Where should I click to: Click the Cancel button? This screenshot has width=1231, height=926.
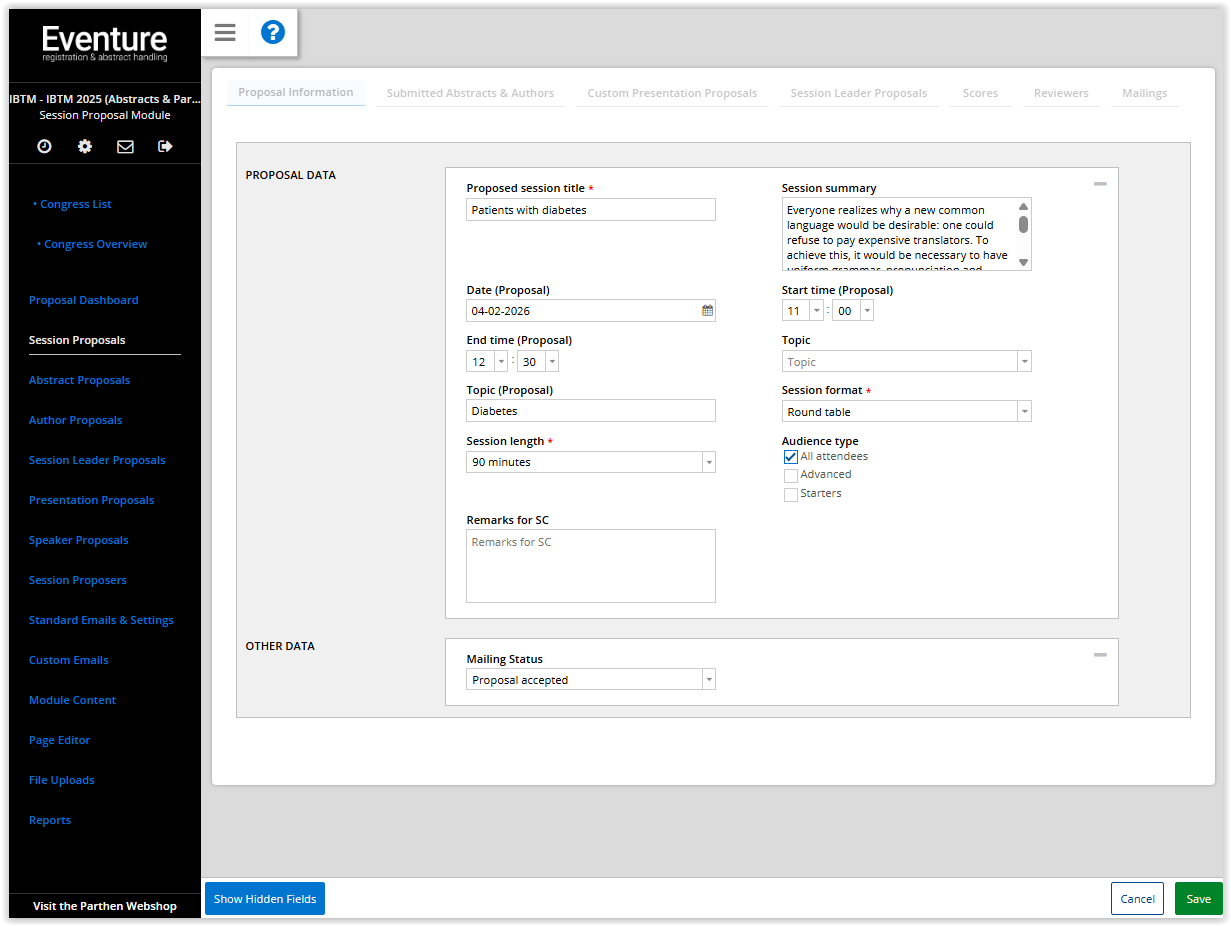pyautogui.click(x=1138, y=899)
